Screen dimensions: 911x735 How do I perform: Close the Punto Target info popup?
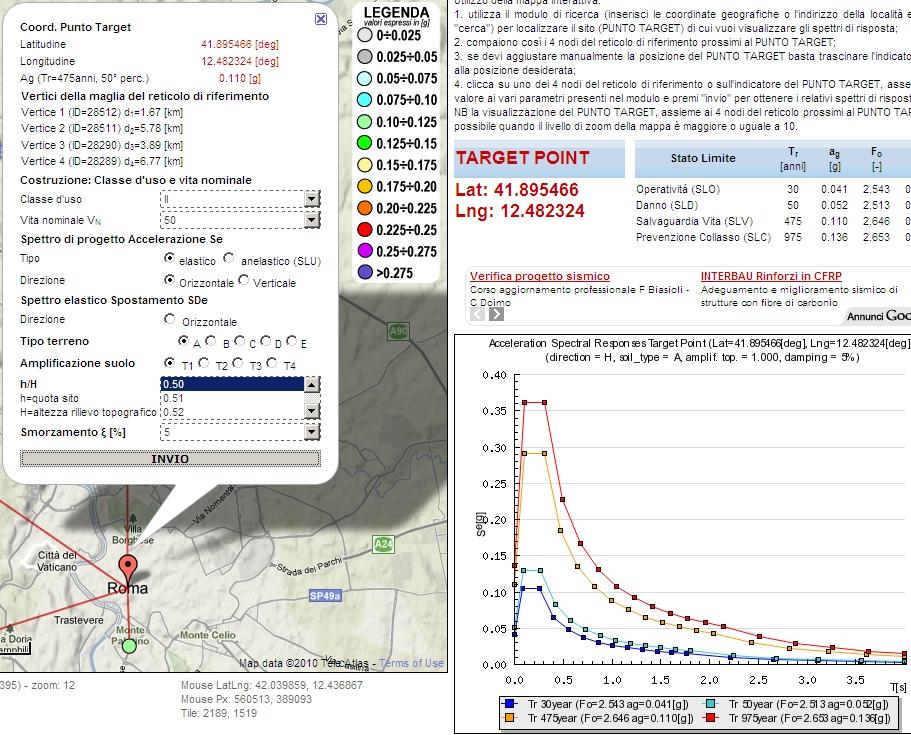coord(321,19)
